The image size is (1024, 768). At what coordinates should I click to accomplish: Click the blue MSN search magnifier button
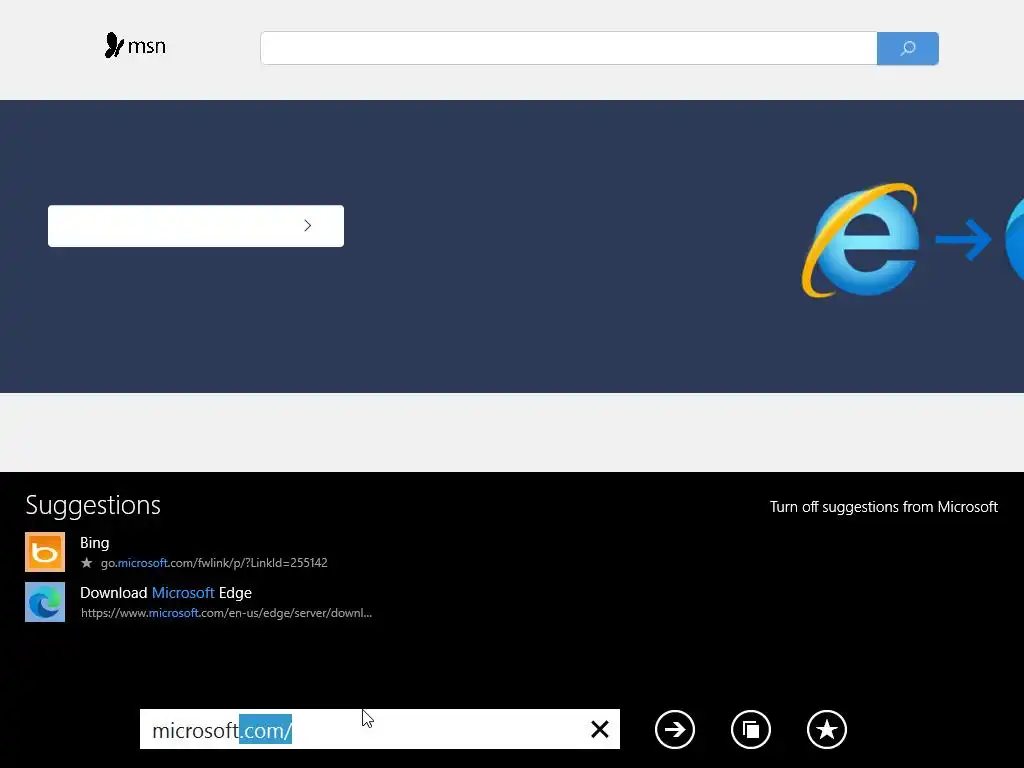[x=908, y=48]
